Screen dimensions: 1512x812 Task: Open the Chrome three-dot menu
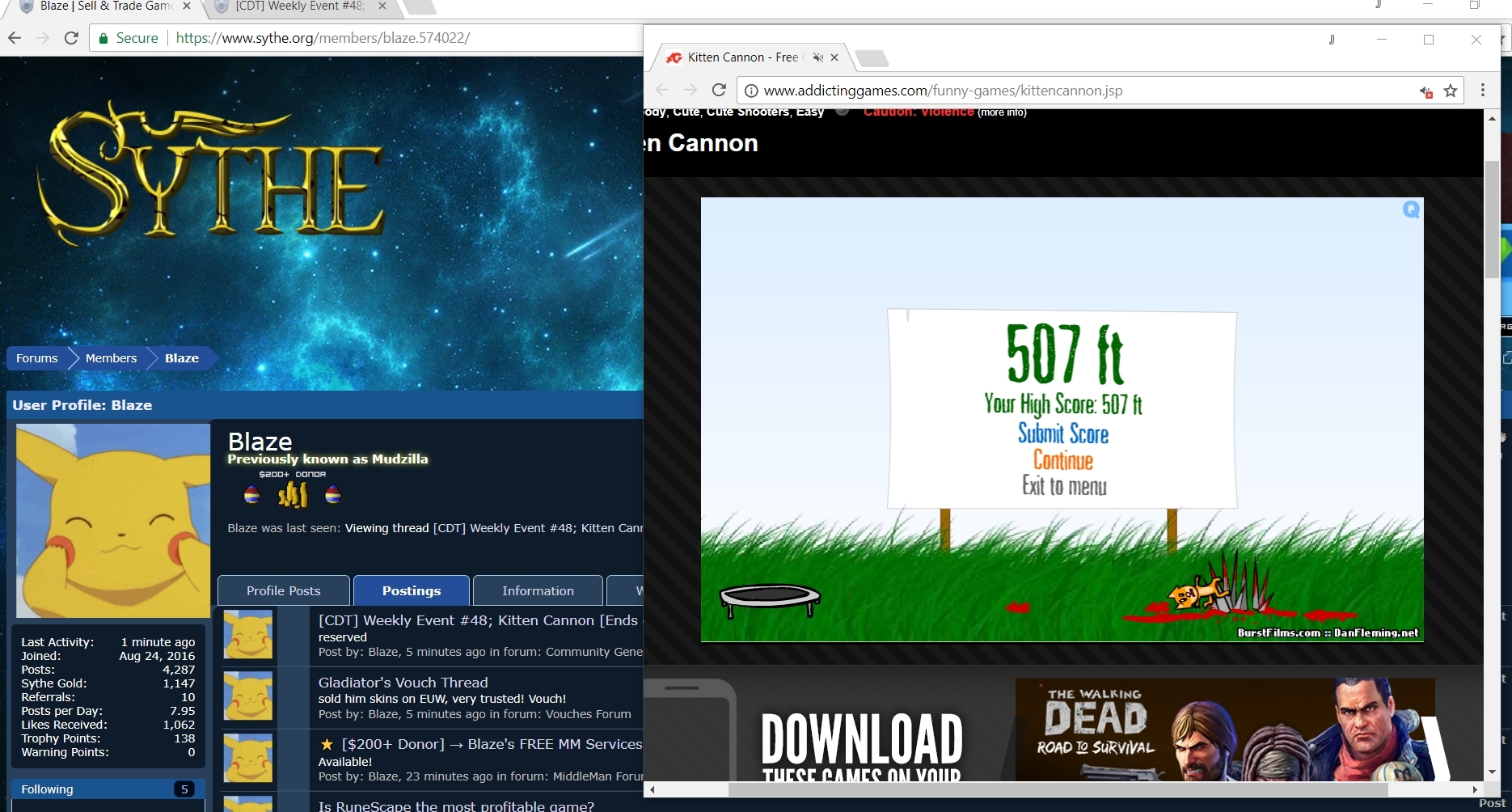pos(1482,90)
